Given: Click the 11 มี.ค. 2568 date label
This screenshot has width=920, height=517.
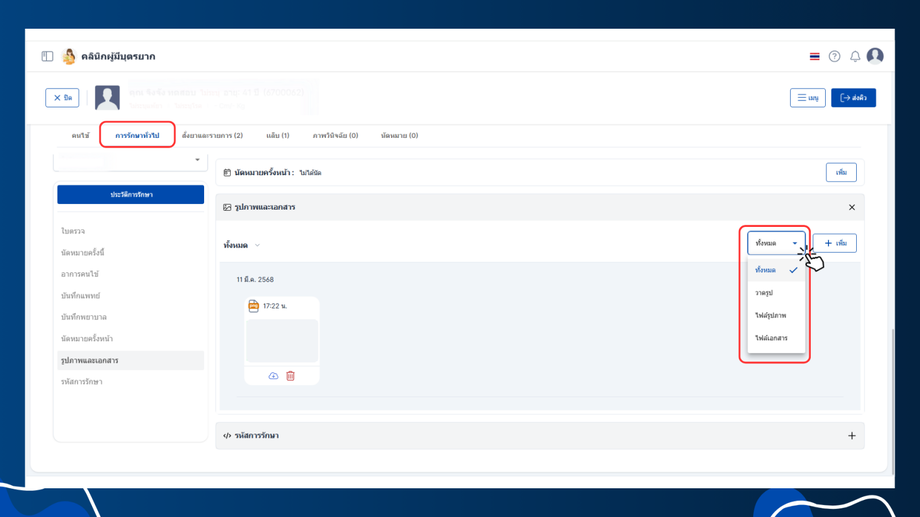Looking at the screenshot, I should point(255,280).
